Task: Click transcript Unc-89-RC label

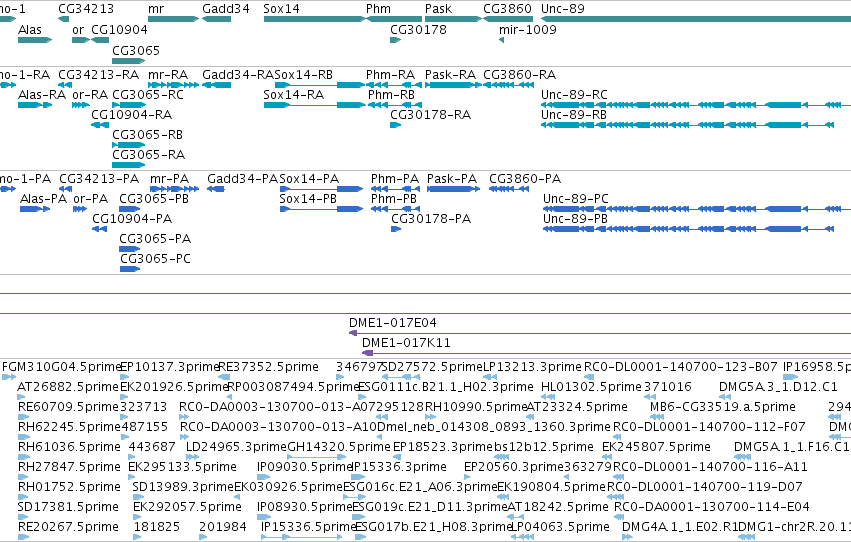Action: [574, 94]
